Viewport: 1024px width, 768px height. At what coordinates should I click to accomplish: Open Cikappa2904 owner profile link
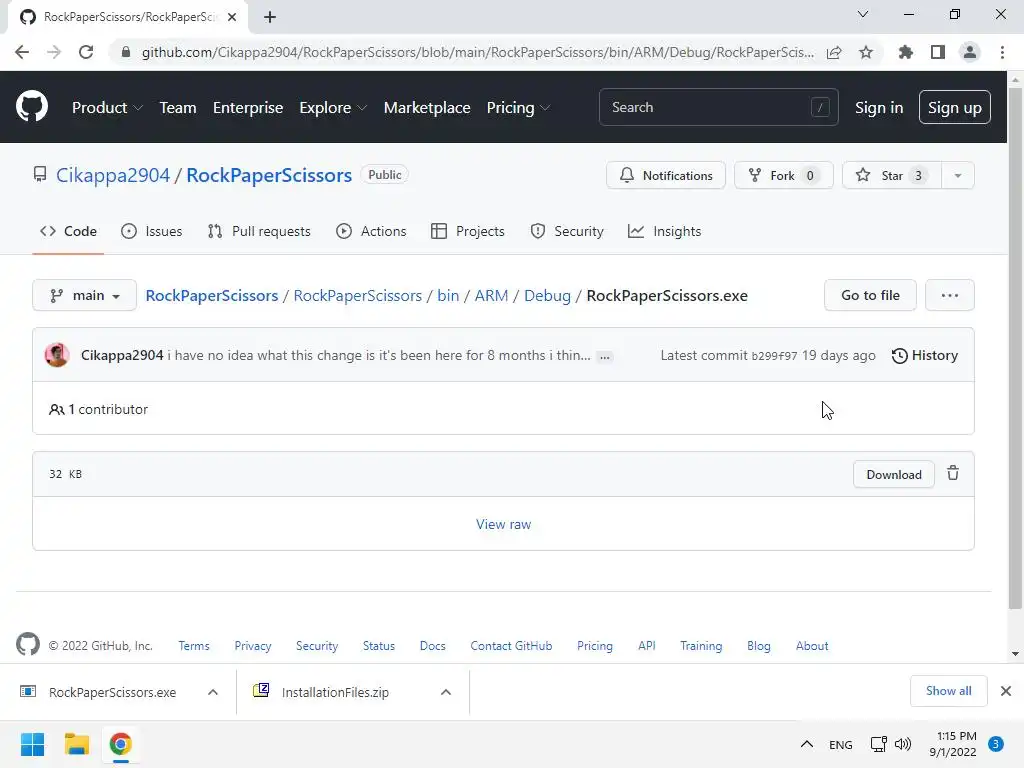coord(112,175)
